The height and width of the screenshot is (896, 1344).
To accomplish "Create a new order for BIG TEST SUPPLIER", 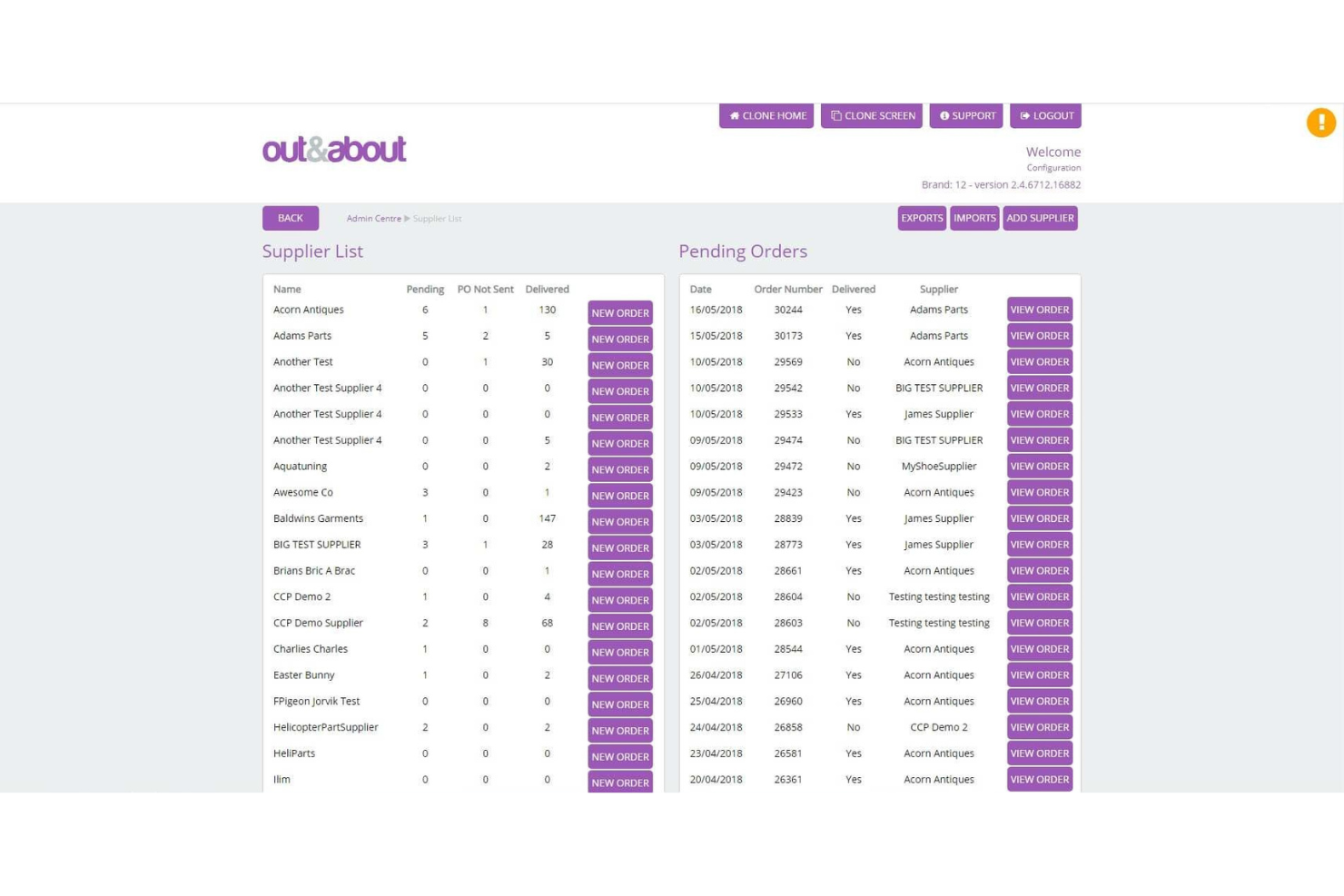I will pyautogui.click(x=620, y=547).
